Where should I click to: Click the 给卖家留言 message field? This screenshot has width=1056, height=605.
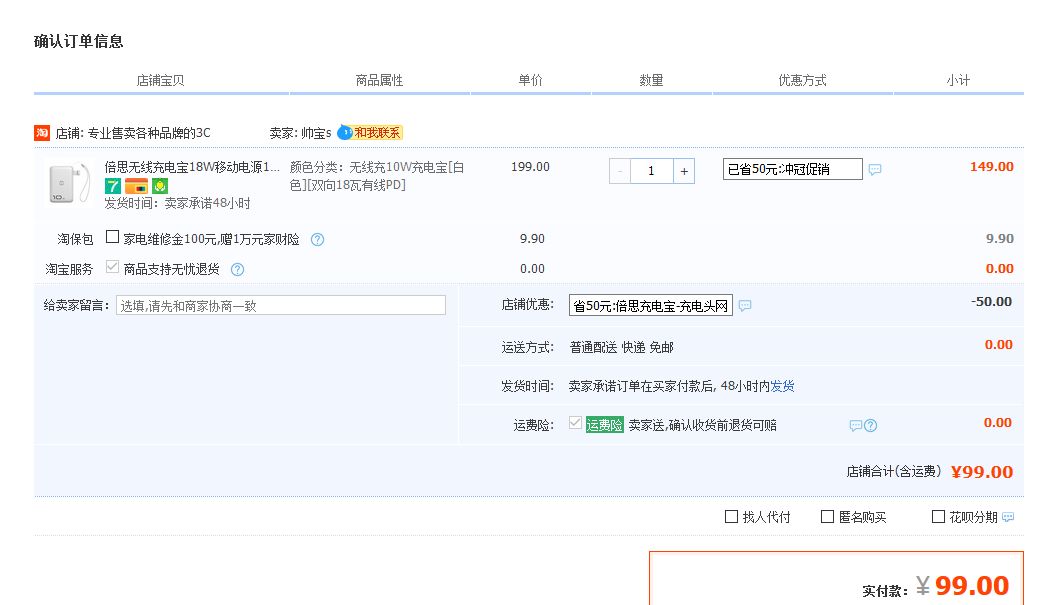281,305
